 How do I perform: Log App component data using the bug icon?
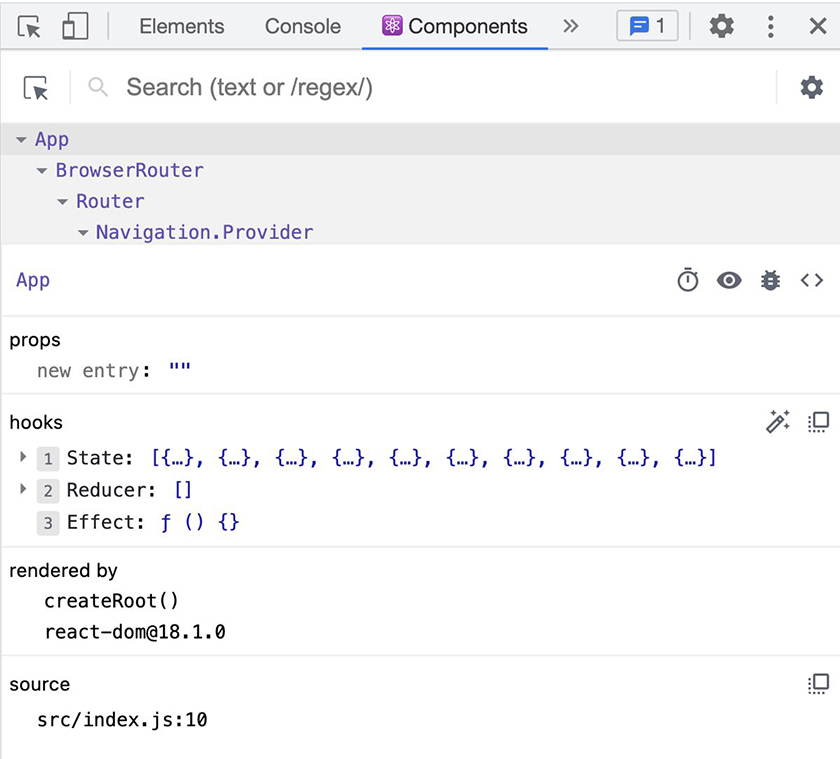(x=770, y=280)
